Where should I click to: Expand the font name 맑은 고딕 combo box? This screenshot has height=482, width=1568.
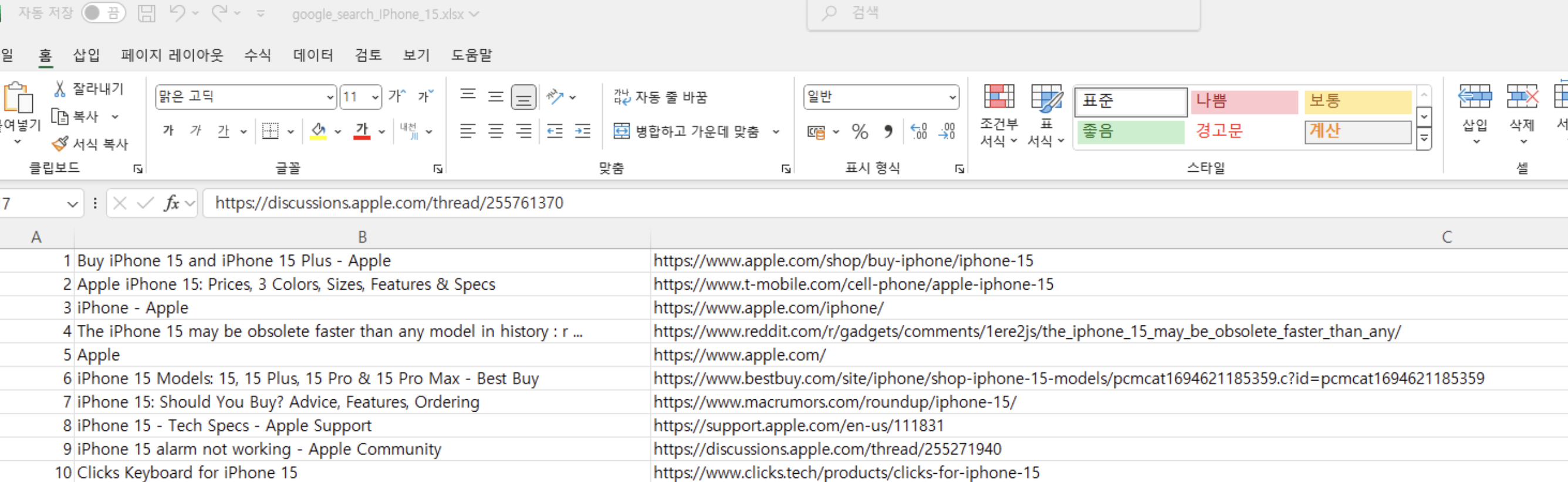tap(329, 97)
